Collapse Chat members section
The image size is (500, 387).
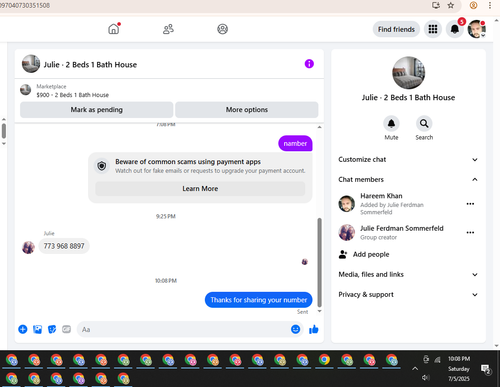coord(408,180)
